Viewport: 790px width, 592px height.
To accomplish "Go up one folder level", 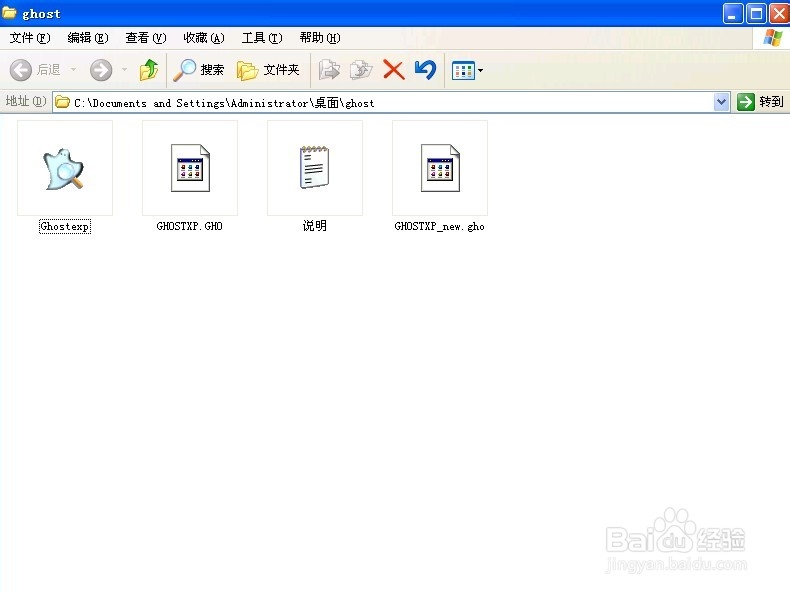I will point(149,70).
